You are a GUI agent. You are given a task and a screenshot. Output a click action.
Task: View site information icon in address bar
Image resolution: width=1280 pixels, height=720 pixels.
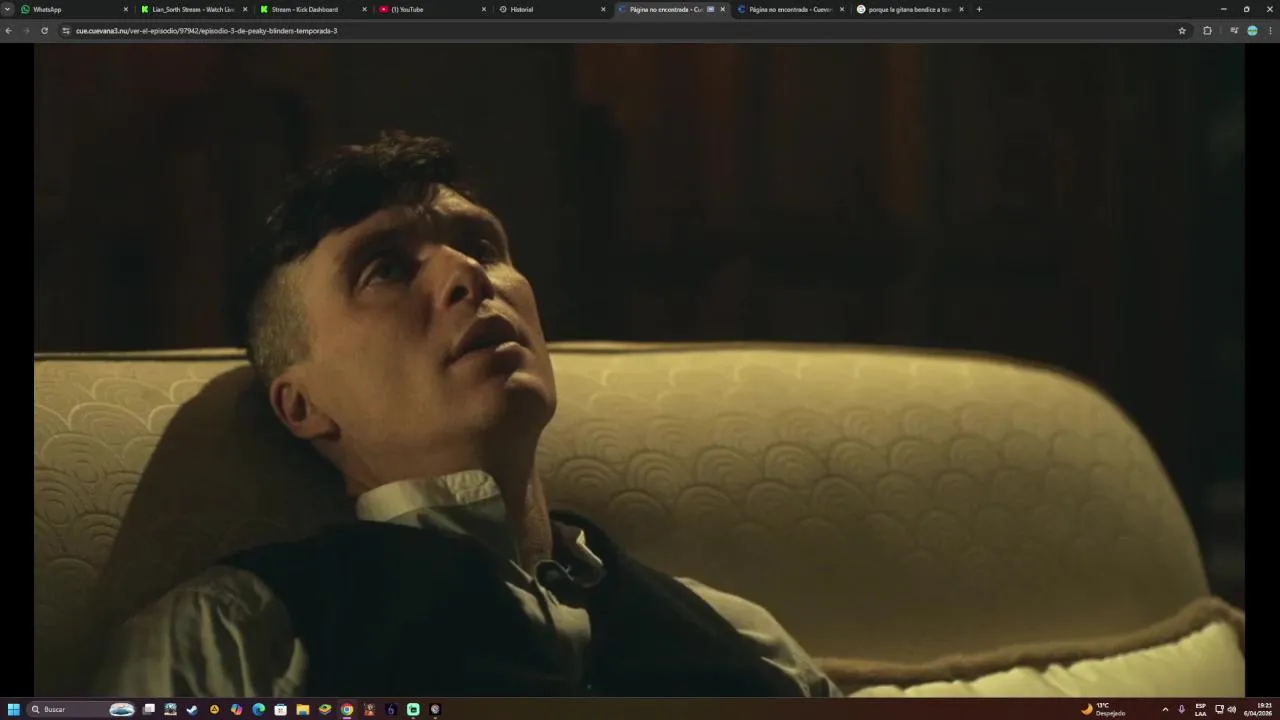[x=66, y=31]
